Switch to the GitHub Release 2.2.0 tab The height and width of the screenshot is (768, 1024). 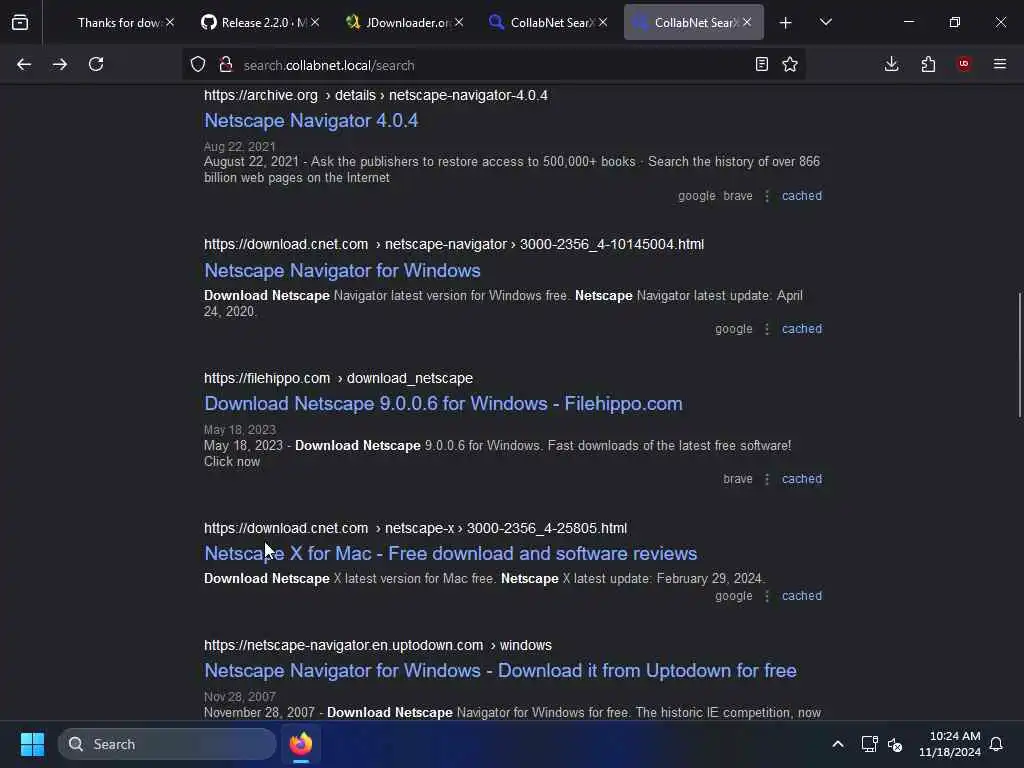[x=253, y=22]
